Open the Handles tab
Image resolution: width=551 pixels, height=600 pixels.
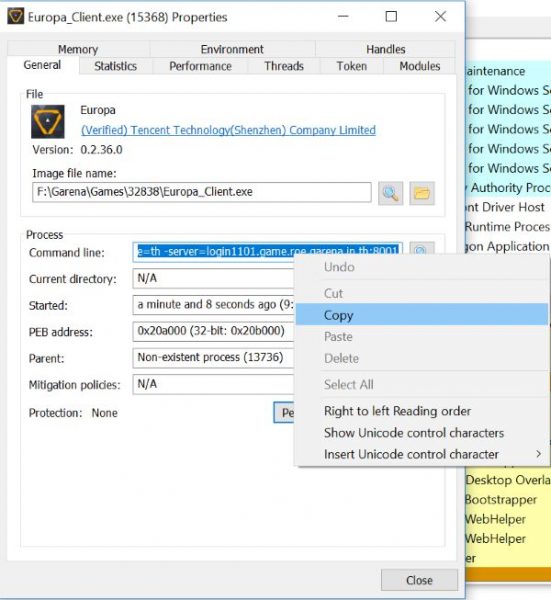coord(385,49)
